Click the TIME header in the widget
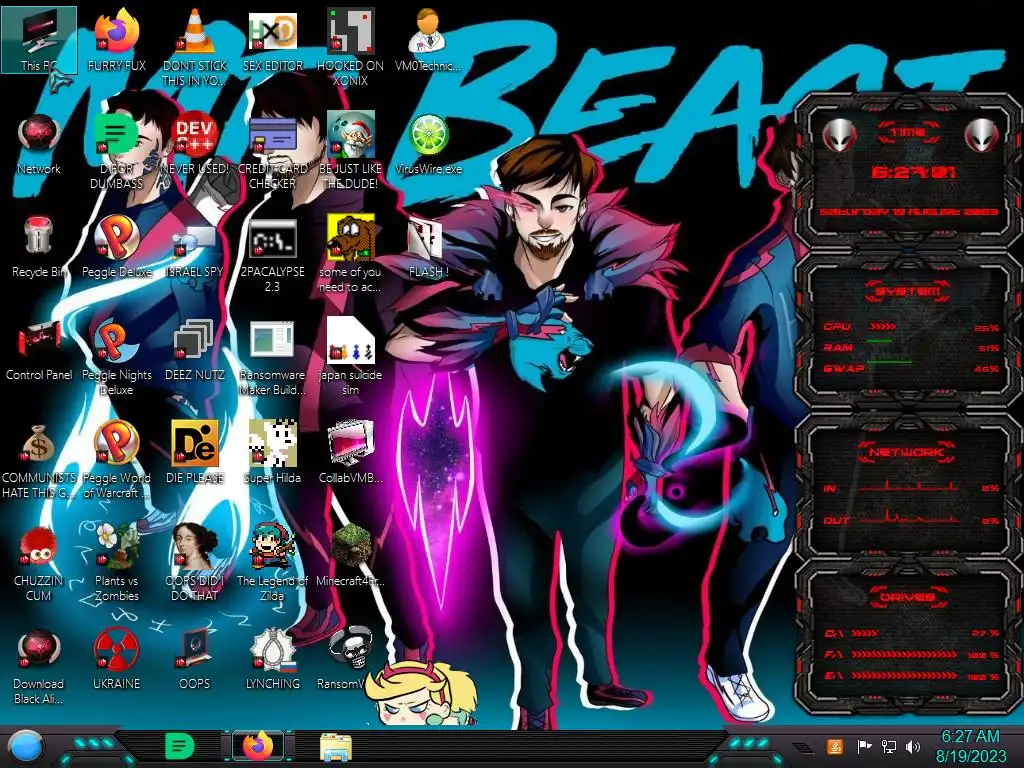Screen dimensions: 1024x768 click(908, 133)
